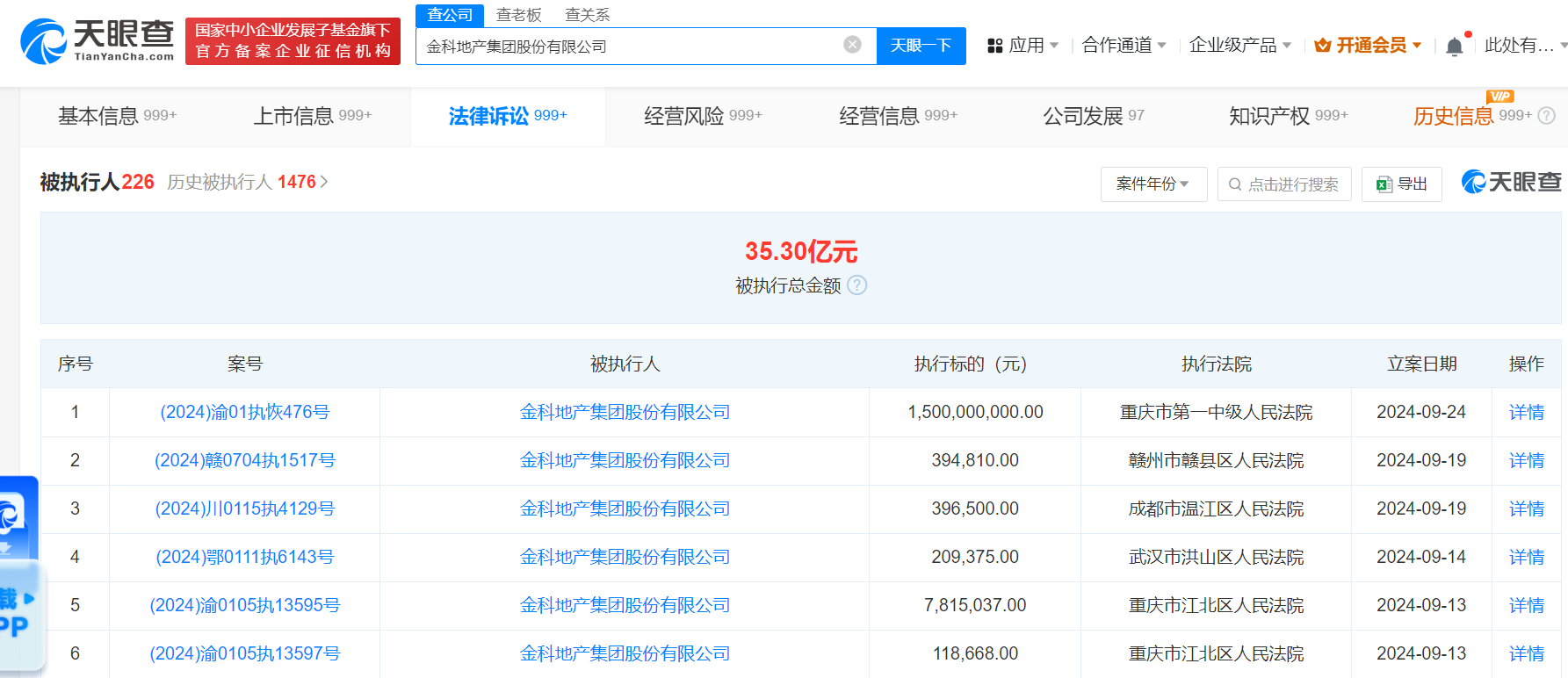Screen dimensions: 1568x678
Task: Open the 案件年份 filter dropdown
Action: (1153, 184)
